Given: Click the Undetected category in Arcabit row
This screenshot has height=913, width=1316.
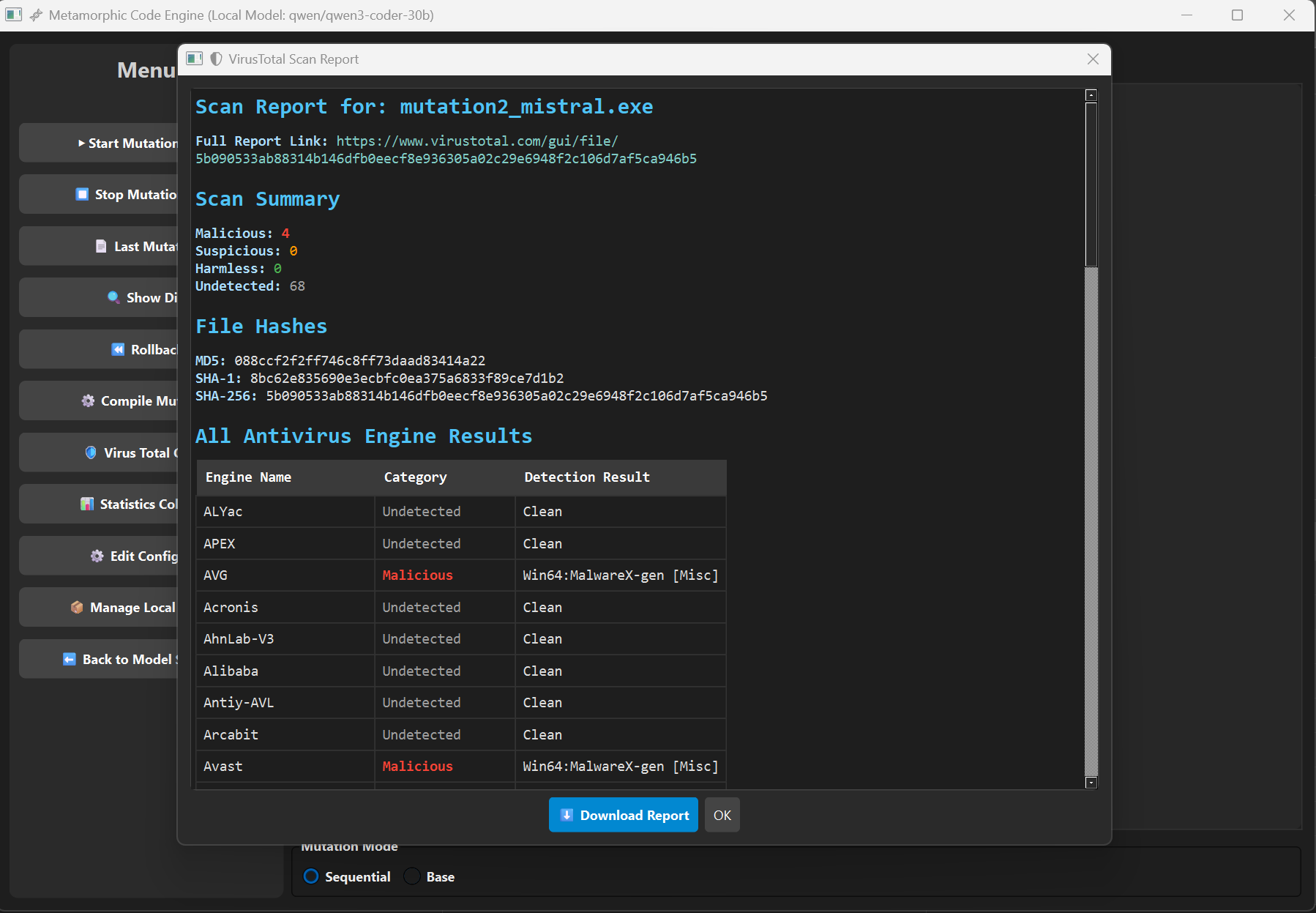Looking at the screenshot, I should click(422, 735).
